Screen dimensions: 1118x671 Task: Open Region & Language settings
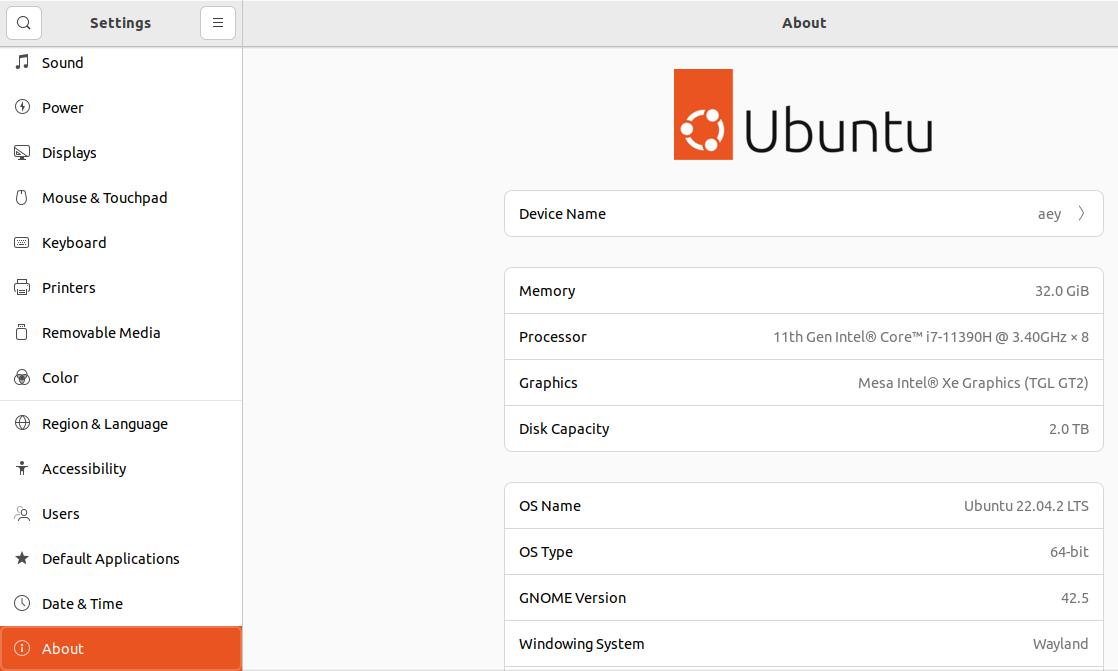pos(121,424)
